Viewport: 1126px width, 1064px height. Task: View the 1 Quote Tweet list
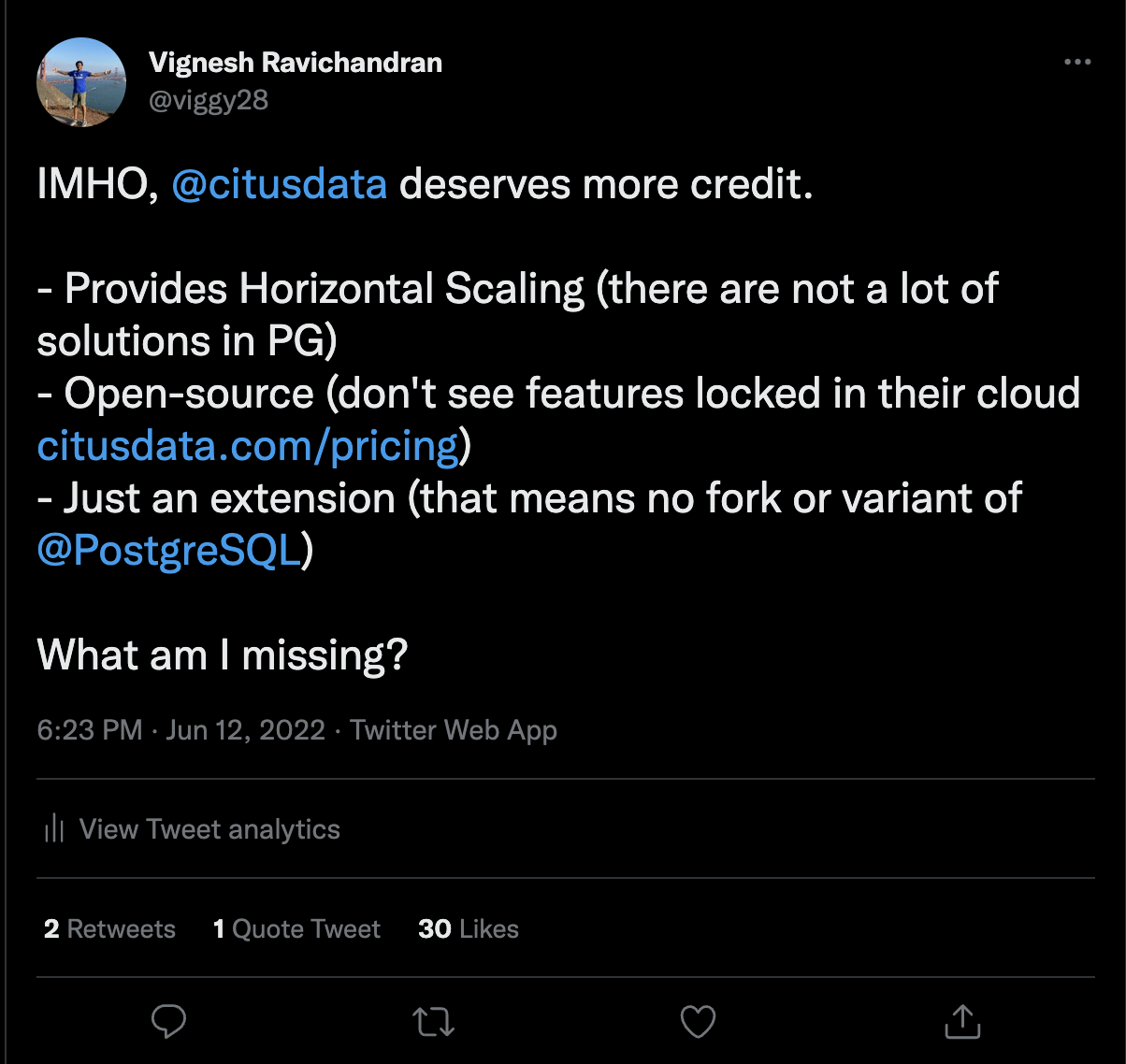(296, 928)
